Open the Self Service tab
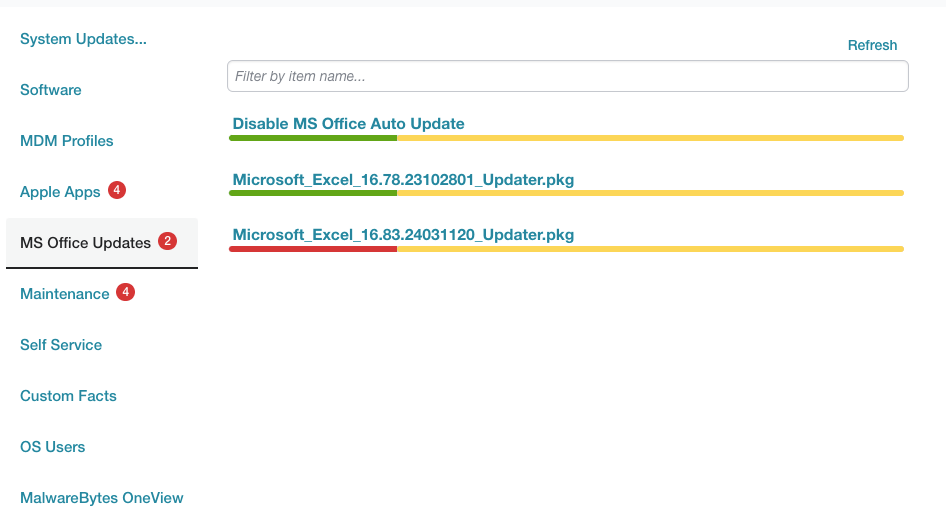This screenshot has width=946, height=510. click(x=61, y=345)
